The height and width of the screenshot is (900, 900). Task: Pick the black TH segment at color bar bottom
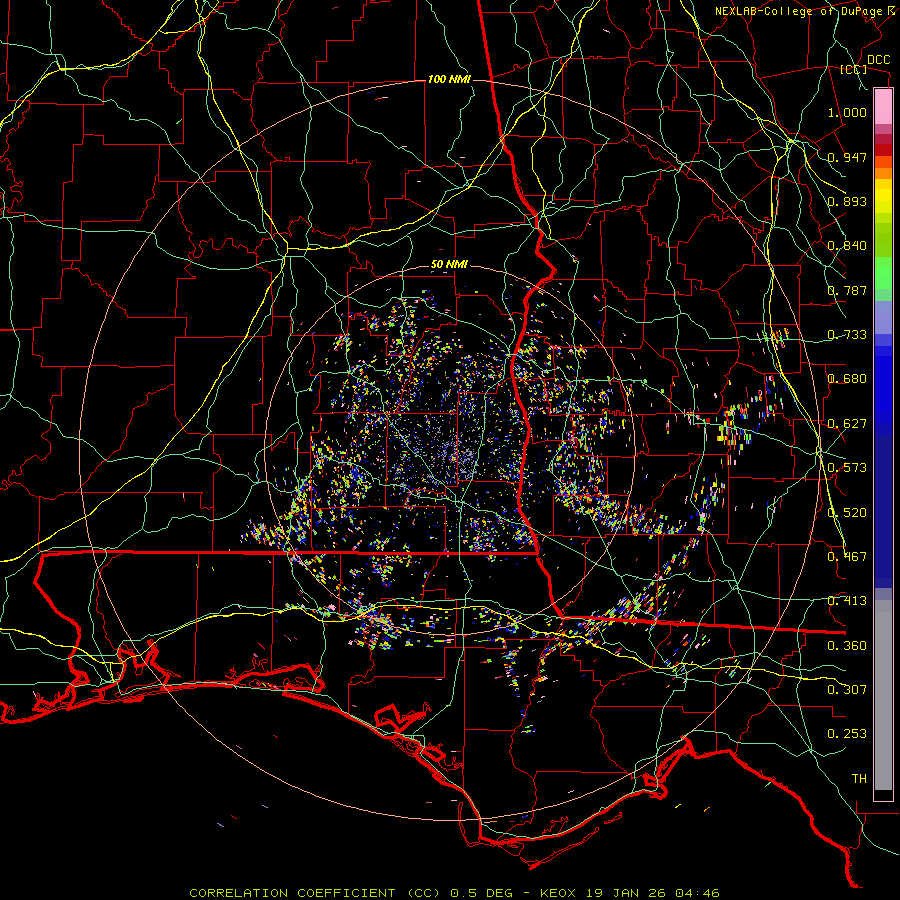click(x=883, y=794)
